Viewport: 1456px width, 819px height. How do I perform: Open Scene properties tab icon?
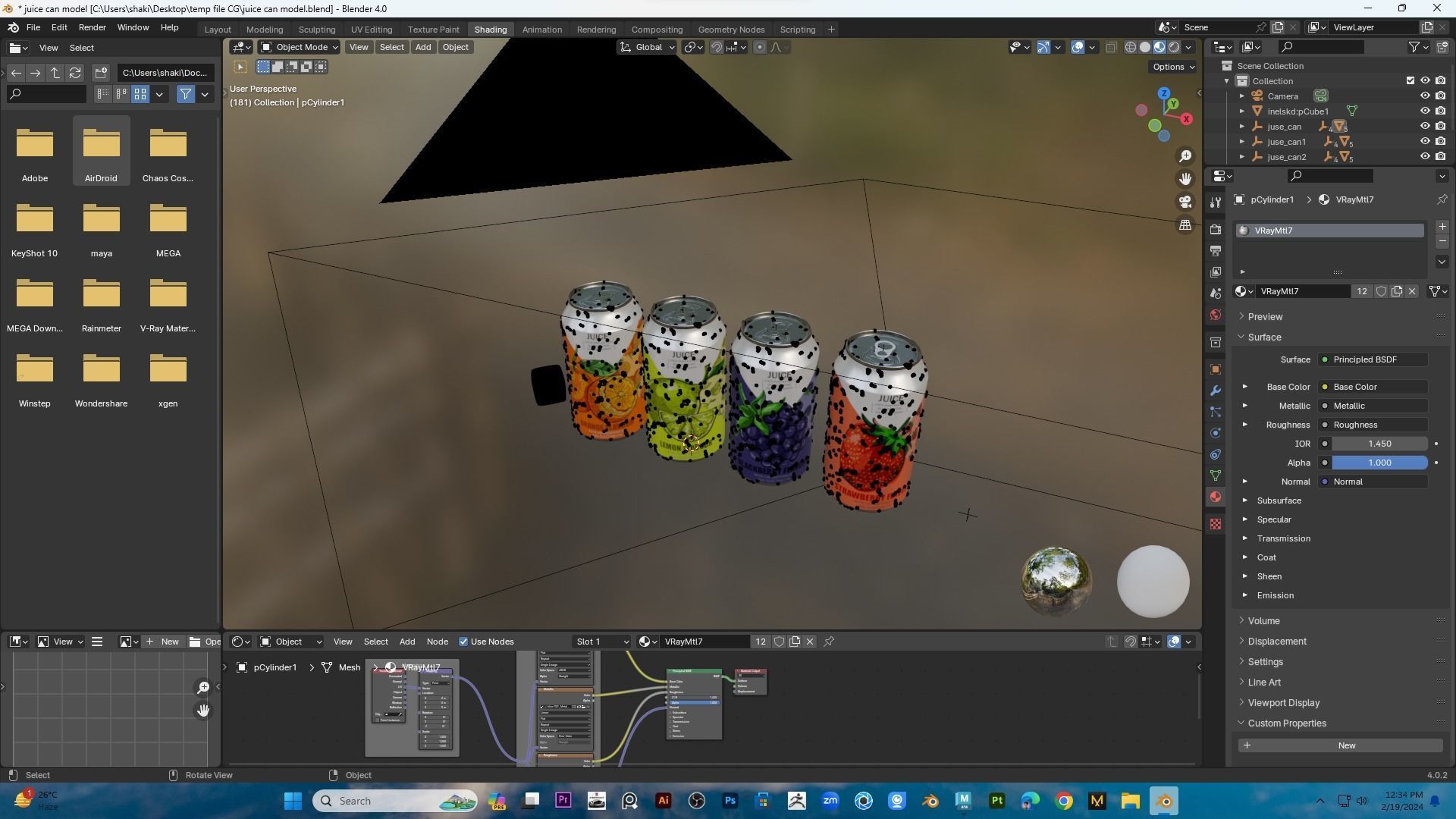(x=1216, y=293)
